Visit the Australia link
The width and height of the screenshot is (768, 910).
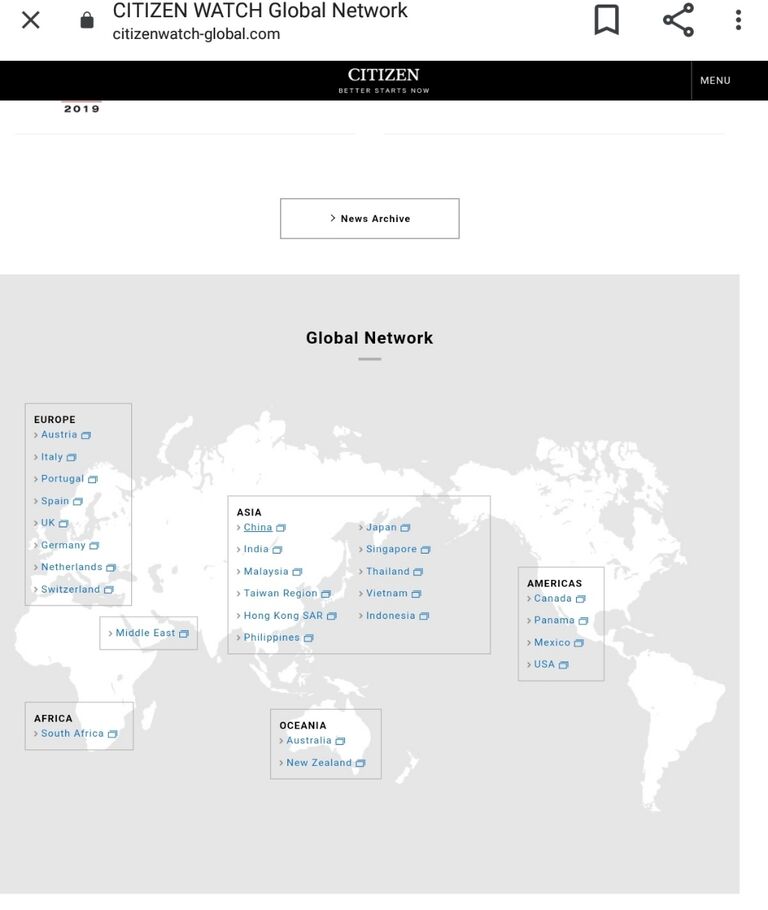[x=309, y=741]
